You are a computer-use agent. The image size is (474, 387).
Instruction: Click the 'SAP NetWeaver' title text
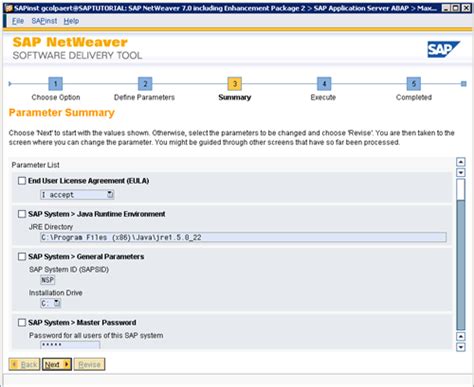[70, 42]
